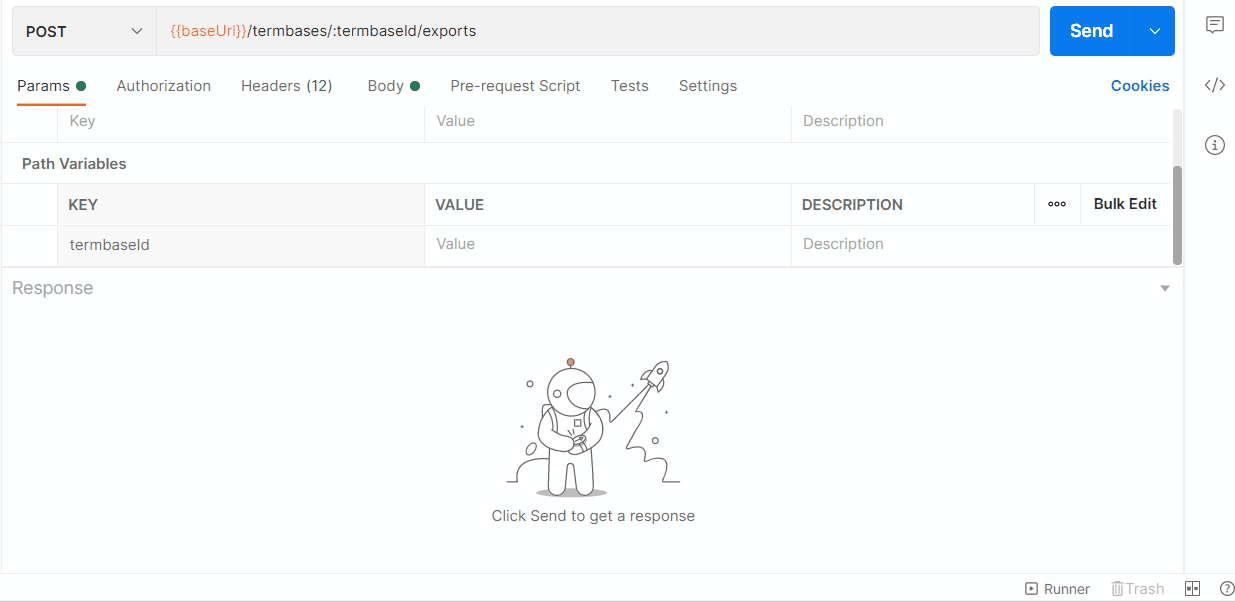This screenshot has width=1235, height=602.
Task: Click the three-dots column options icon
Action: [x=1057, y=204]
